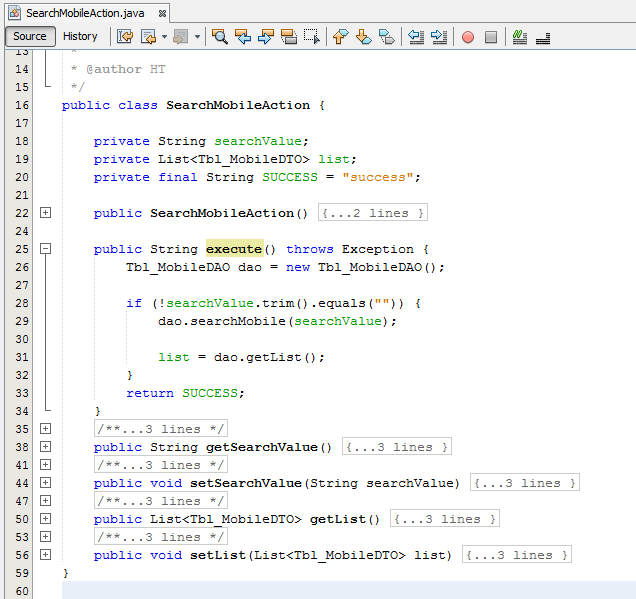Click folded Javadoc box on line 53
Image resolution: width=636 pixels, height=599 pixels.
pos(161,537)
